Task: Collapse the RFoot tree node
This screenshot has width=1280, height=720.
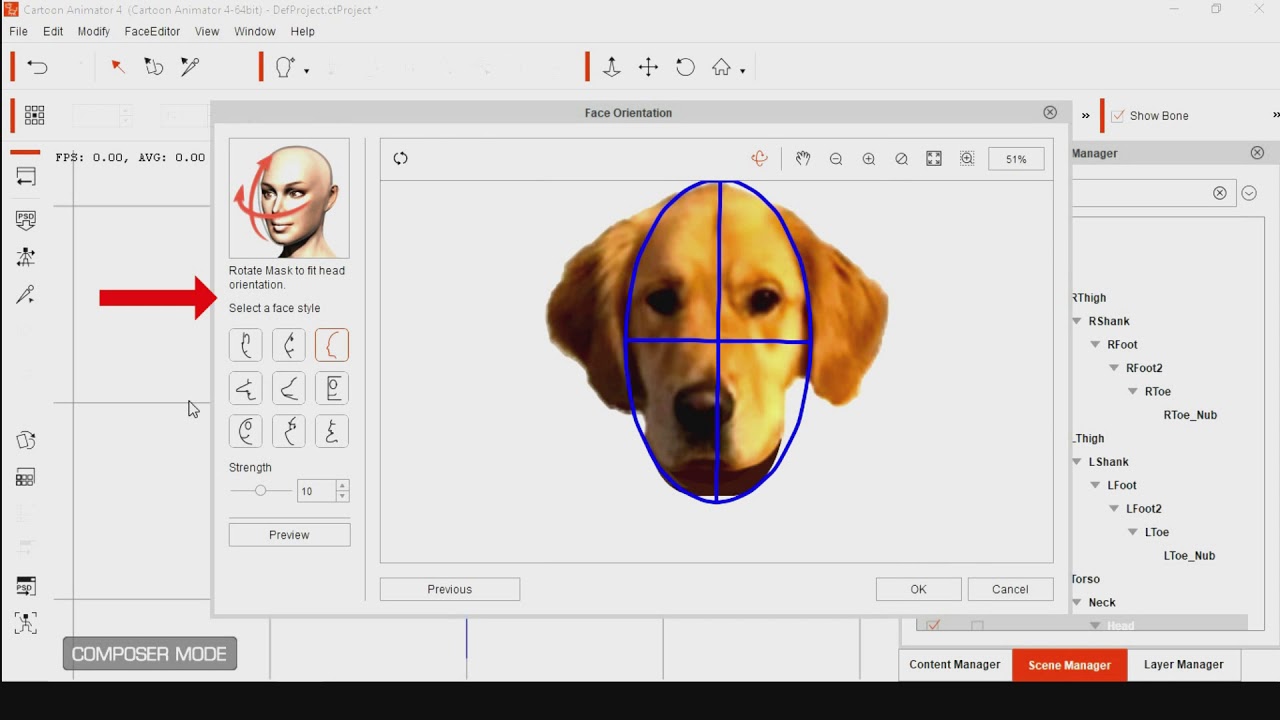Action: [x=1096, y=344]
